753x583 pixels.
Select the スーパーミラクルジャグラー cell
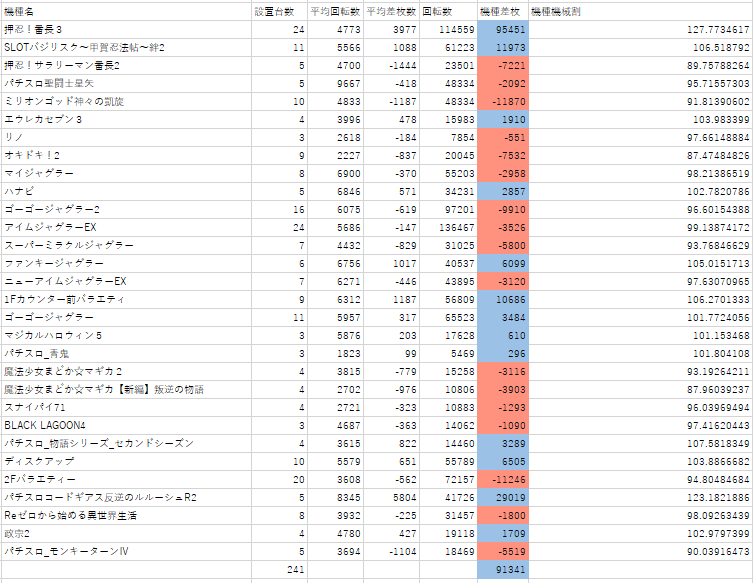(x=126, y=246)
